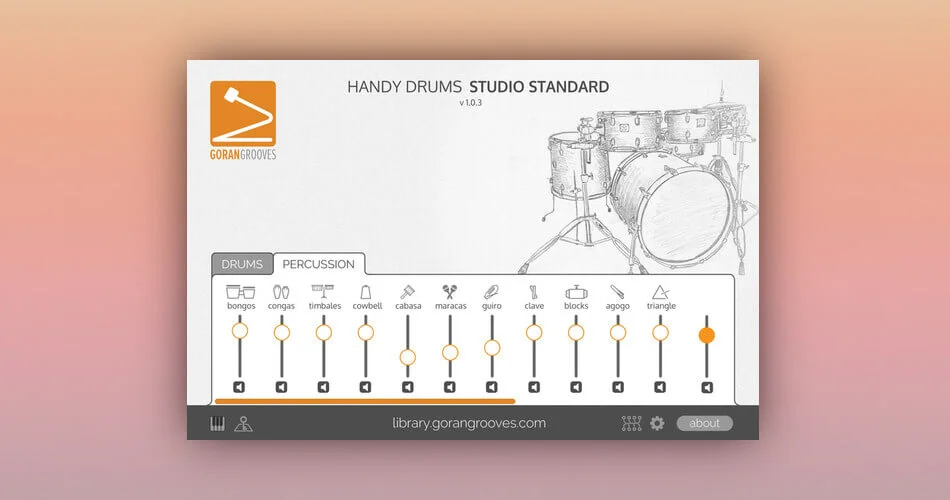Screen dimensions: 950x500
Task: Click the agogo instrument icon
Action: pos(617,292)
